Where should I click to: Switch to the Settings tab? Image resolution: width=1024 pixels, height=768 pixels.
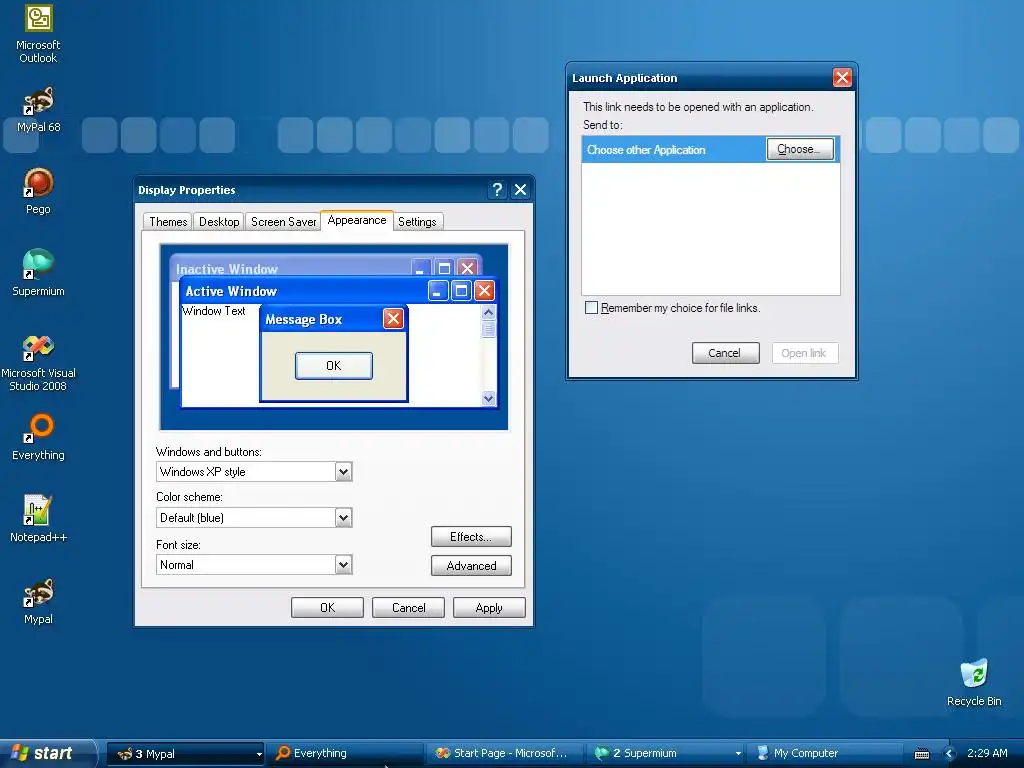point(417,222)
